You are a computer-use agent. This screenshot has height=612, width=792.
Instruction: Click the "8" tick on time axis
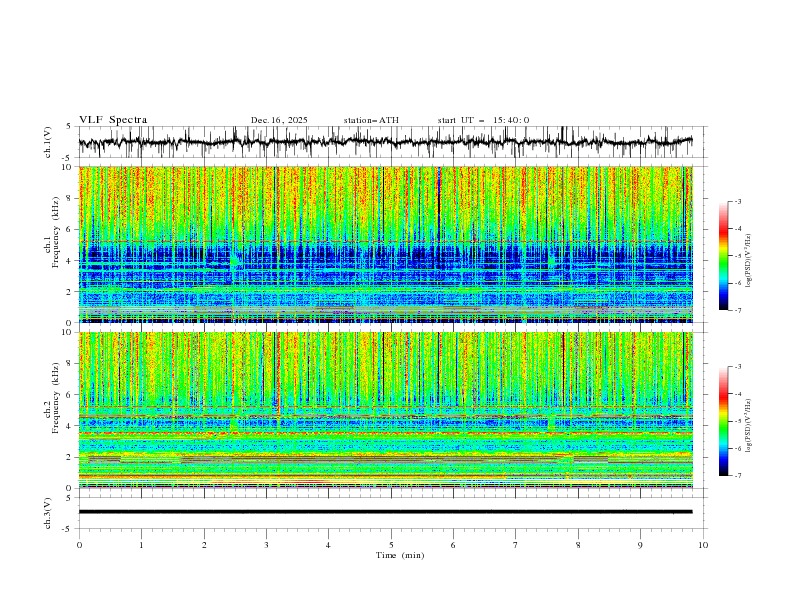pyautogui.click(x=578, y=545)
